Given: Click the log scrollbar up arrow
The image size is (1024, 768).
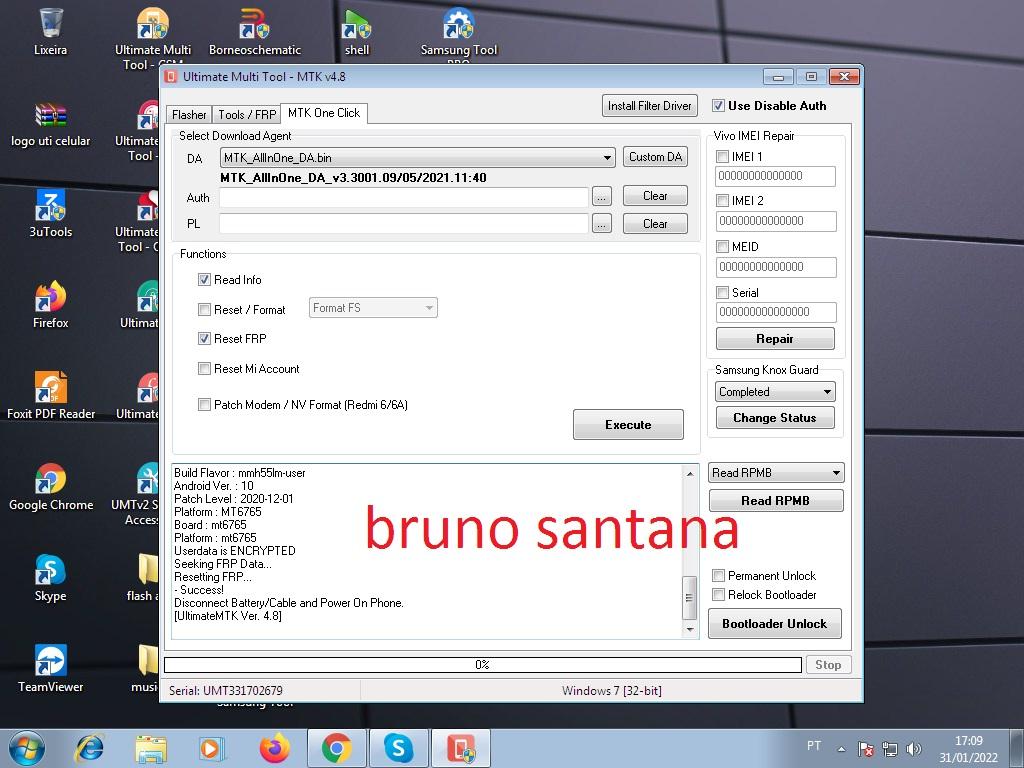Looking at the screenshot, I should click(x=690, y=473).
